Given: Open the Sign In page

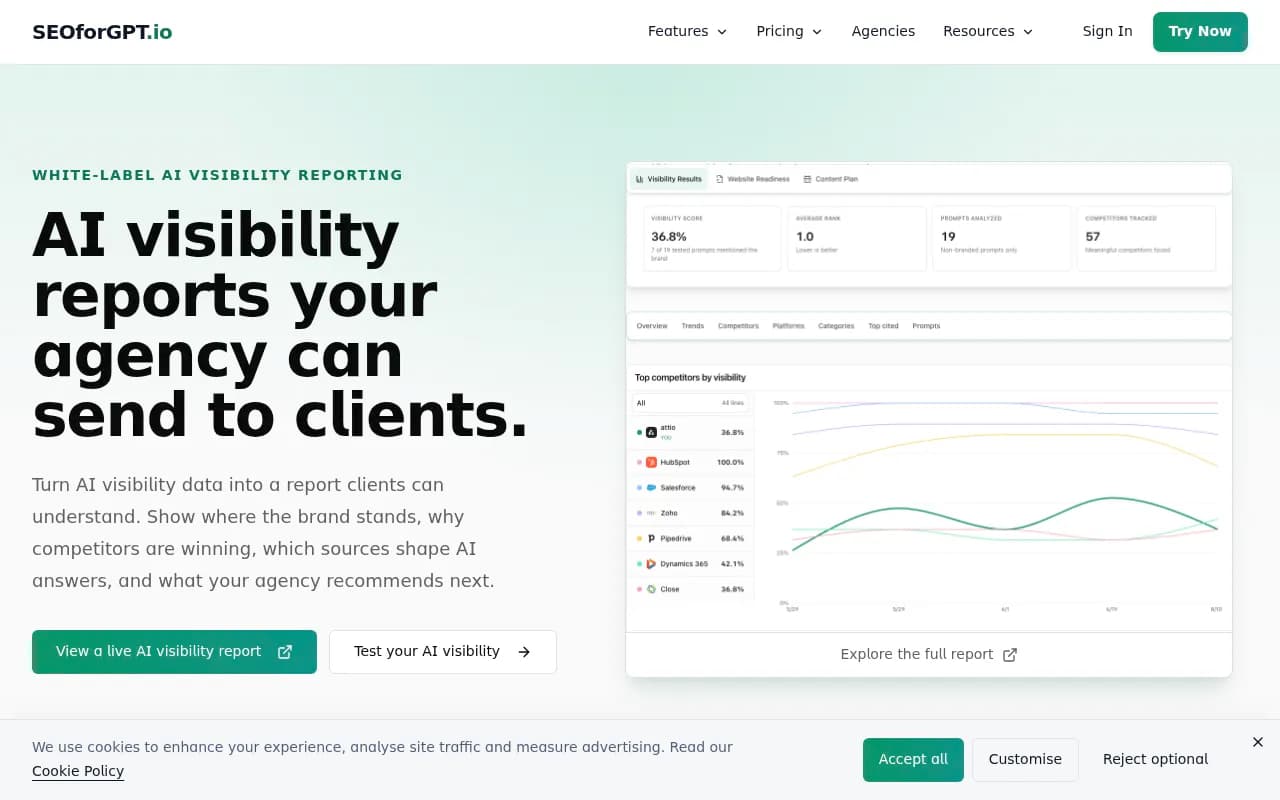Looking at the screenshot, I should [1107, 31].
